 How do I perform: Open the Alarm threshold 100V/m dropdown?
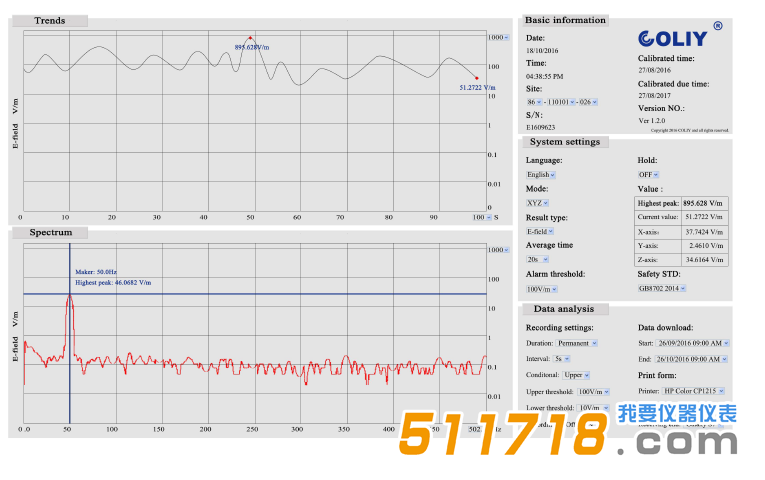542,288
